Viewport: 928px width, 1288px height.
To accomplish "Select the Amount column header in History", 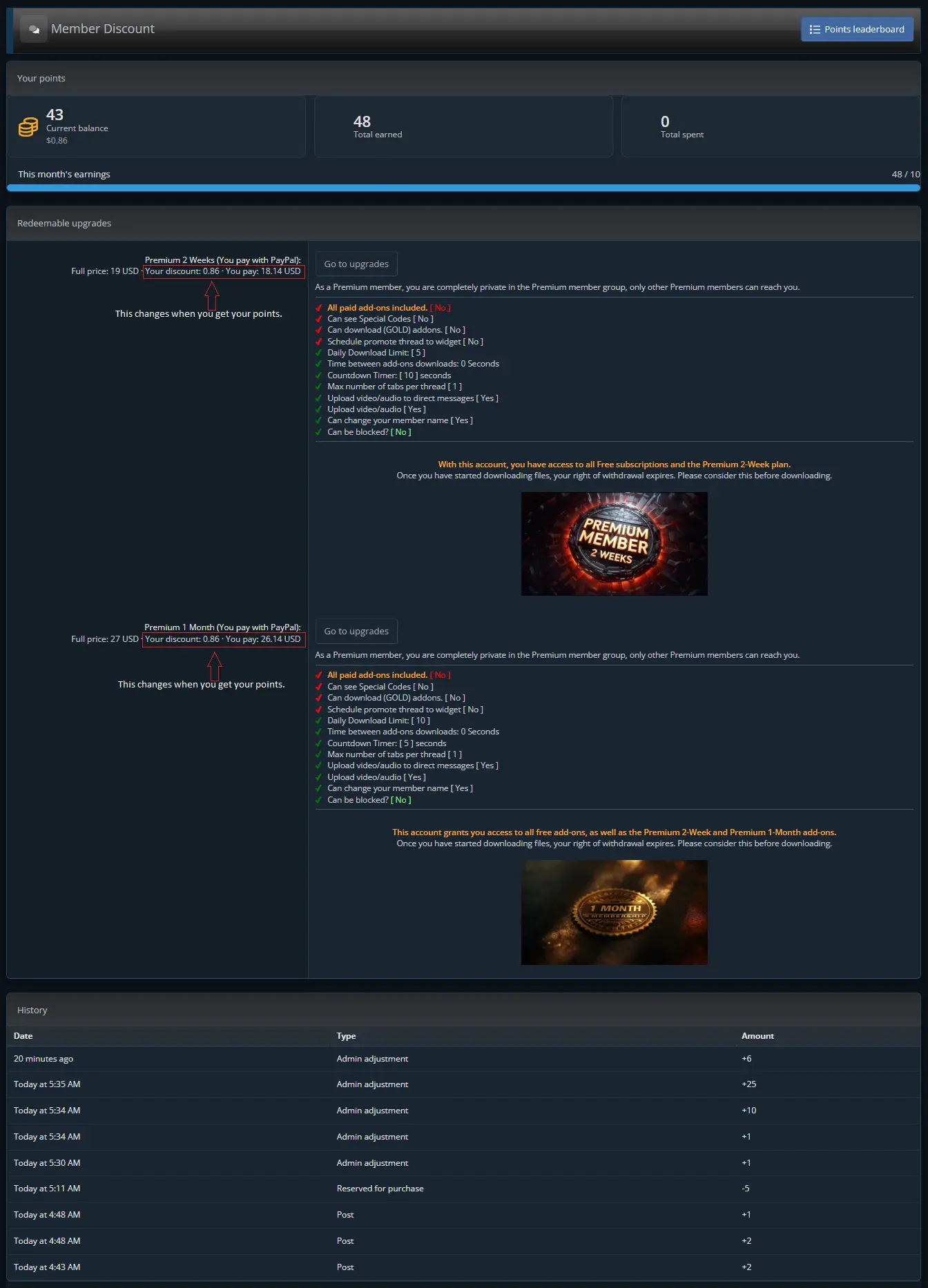I will pyautogui.click(x=757, y=1035).
